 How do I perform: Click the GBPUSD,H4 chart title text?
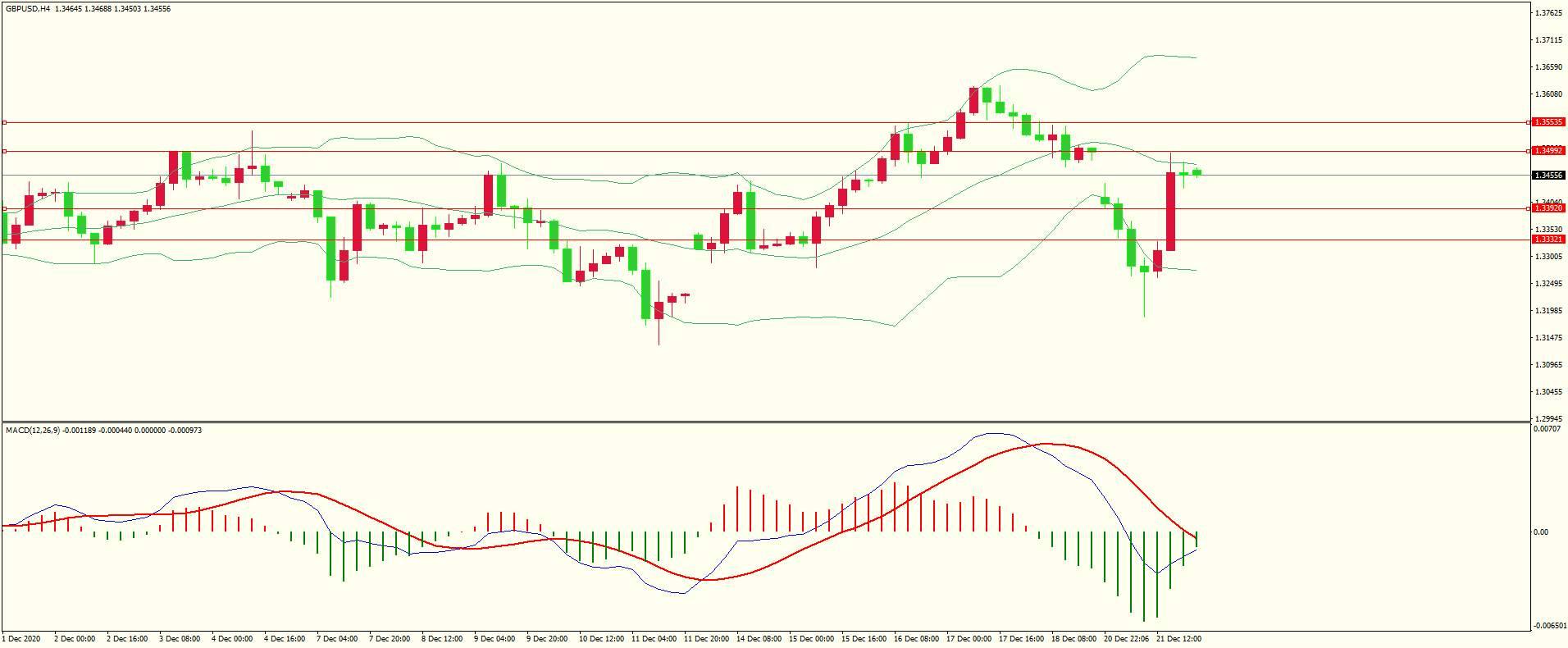(x=28, y=9)
